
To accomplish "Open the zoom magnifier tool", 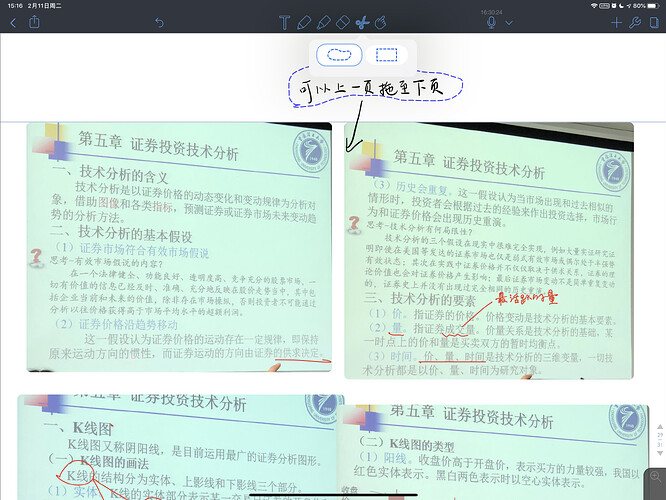I will (655, 477).
